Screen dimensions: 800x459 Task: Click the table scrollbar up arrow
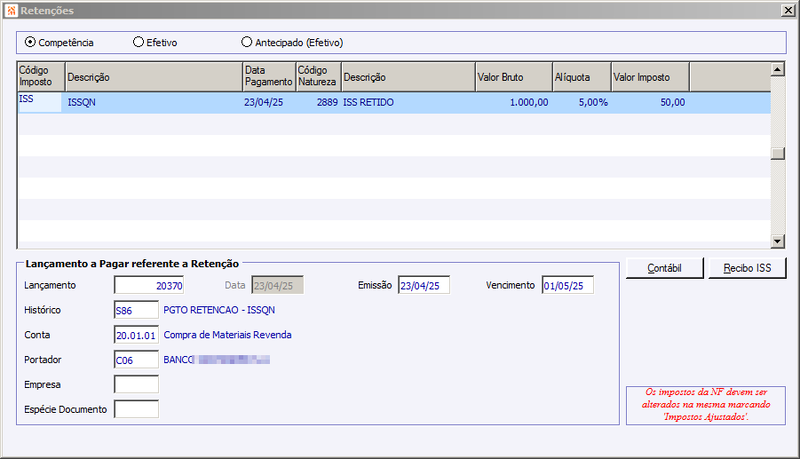coord(778,69)
